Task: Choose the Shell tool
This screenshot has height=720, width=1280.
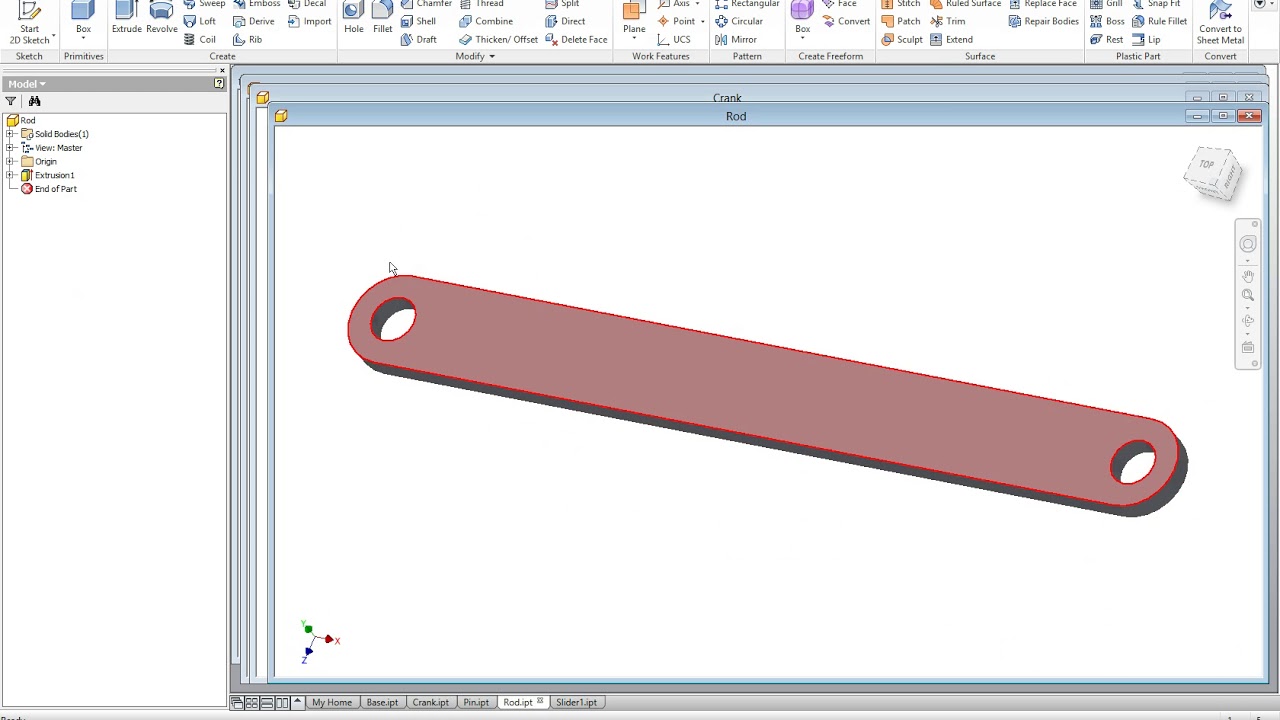Action: [x=419, y=21]
